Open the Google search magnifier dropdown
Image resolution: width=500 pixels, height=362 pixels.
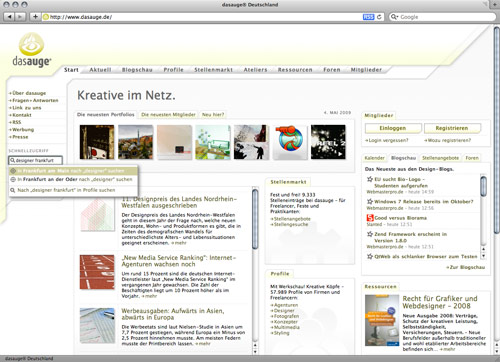point(394,17)
